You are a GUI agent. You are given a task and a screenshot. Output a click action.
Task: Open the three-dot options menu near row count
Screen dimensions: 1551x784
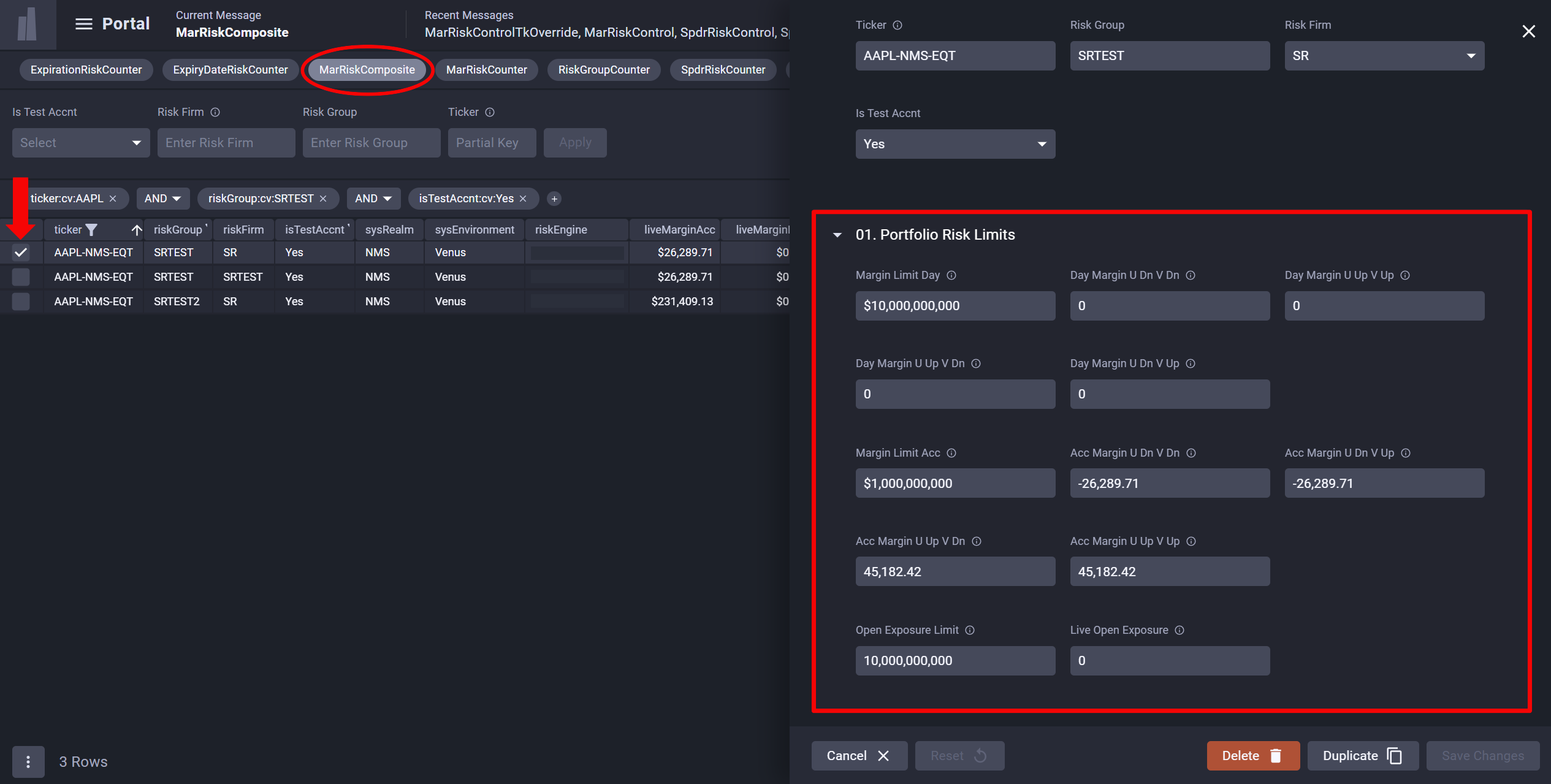pyautogui.click(x=28, y=761)
